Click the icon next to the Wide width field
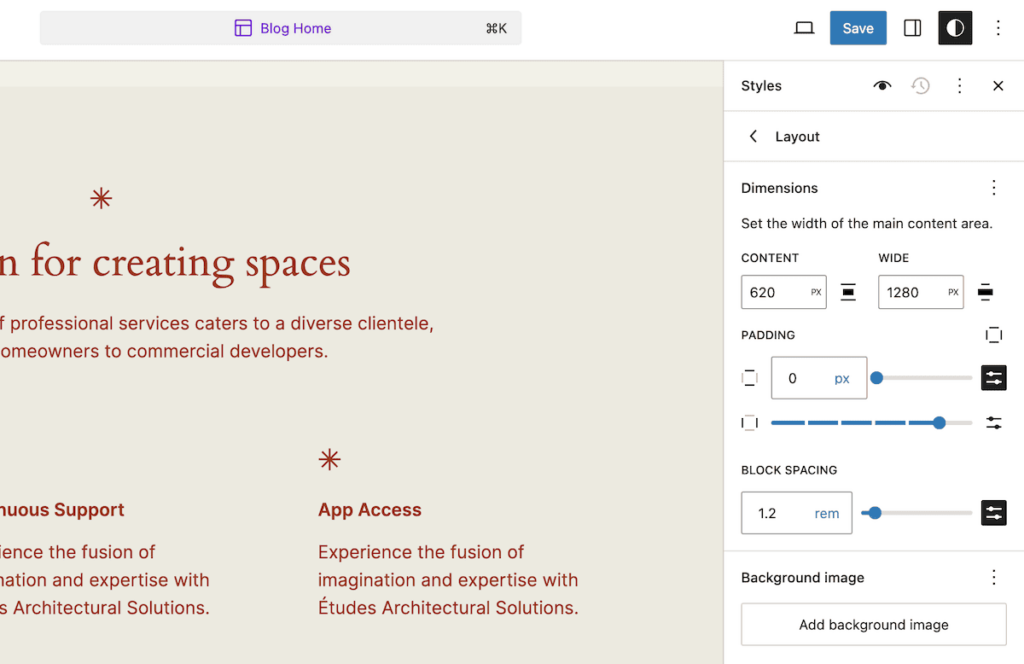The width and height of the screenshot is (1024, 664). click(x=986, y=292)
